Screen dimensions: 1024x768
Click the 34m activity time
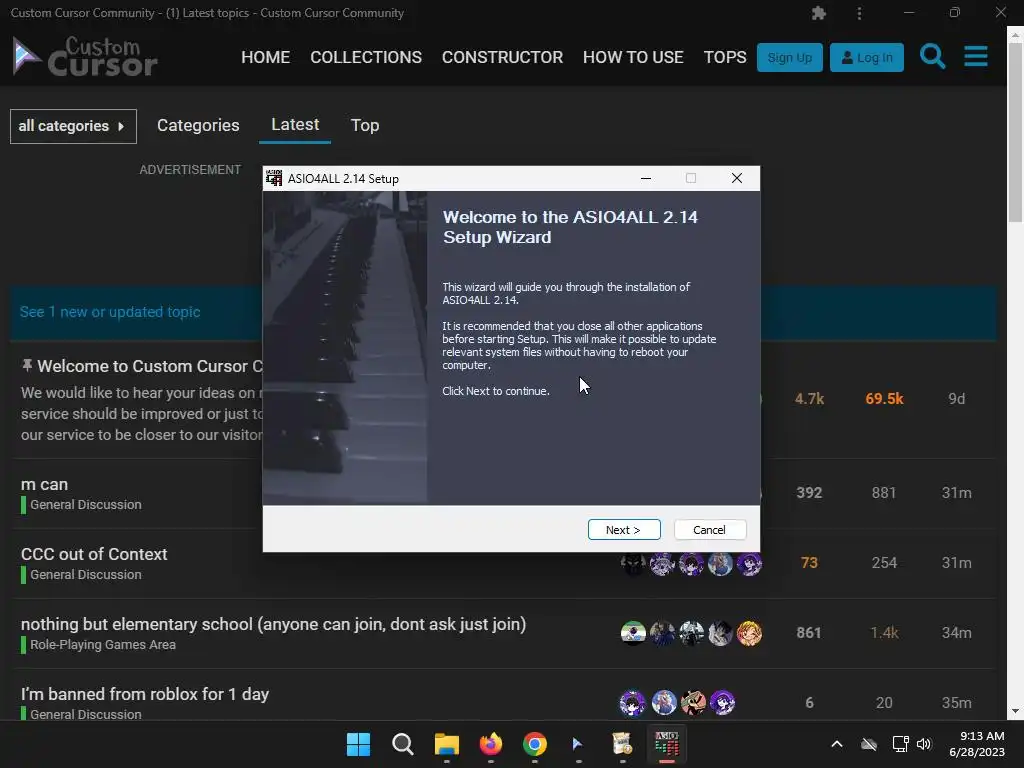point(957,632)
